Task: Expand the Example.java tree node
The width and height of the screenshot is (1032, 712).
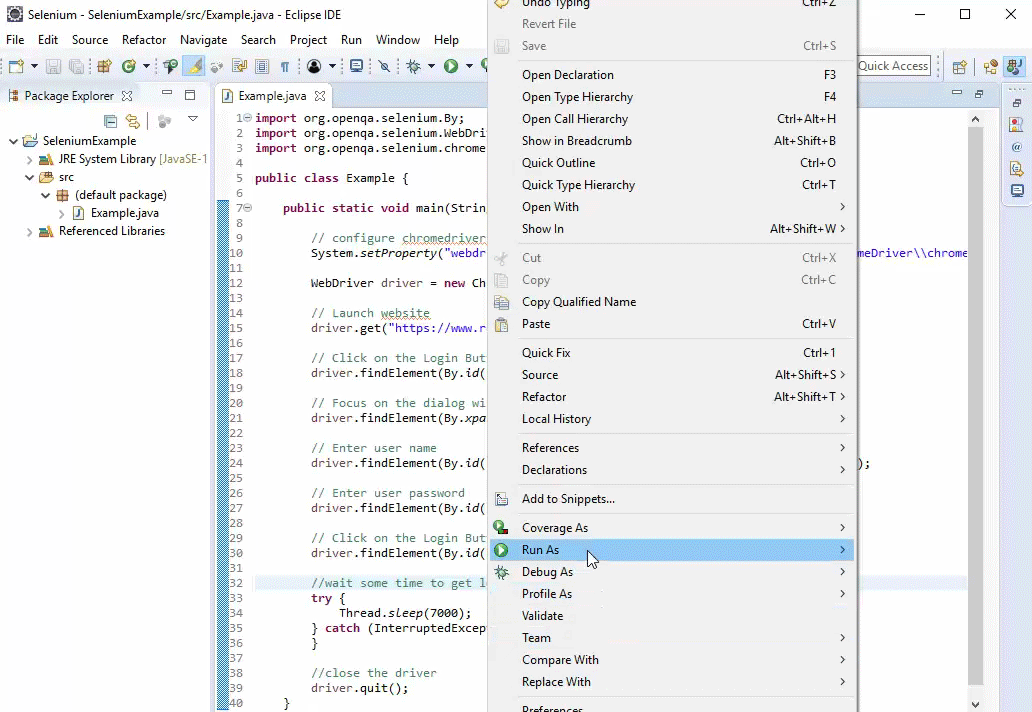Action: (x=61, y=213)
